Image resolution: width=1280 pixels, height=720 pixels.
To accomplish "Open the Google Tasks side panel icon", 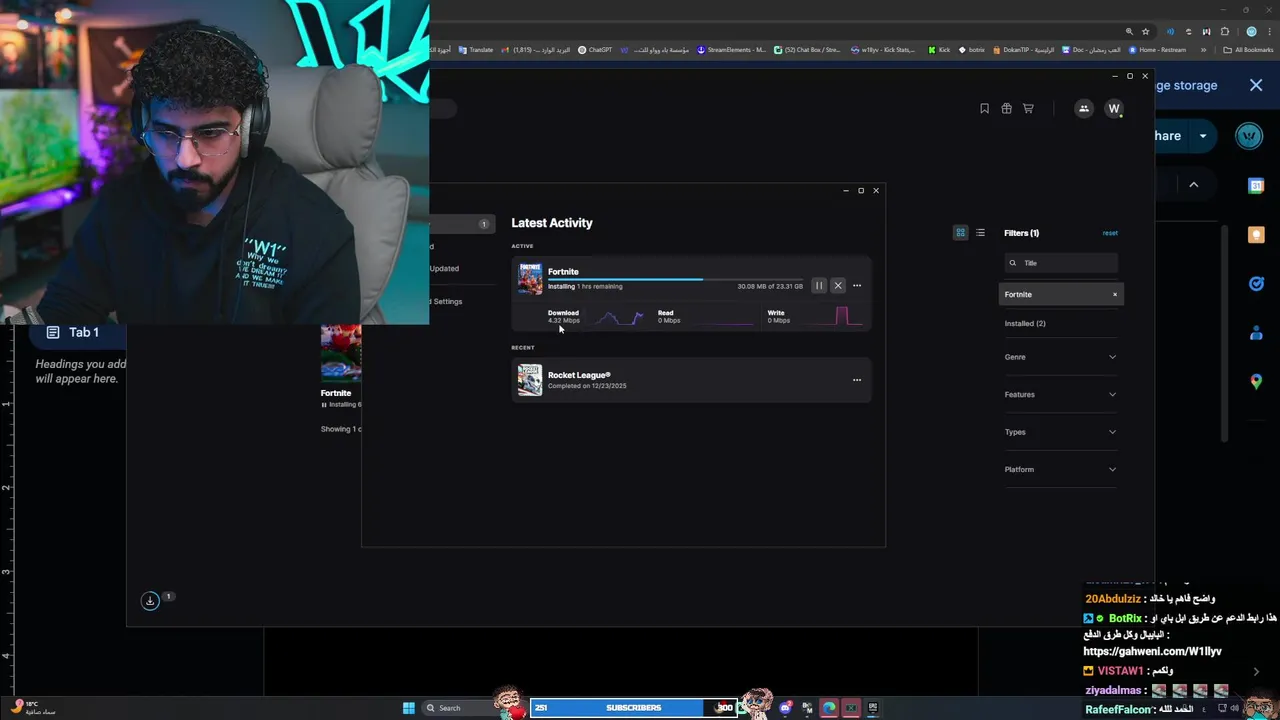I will coord(1256,284).
